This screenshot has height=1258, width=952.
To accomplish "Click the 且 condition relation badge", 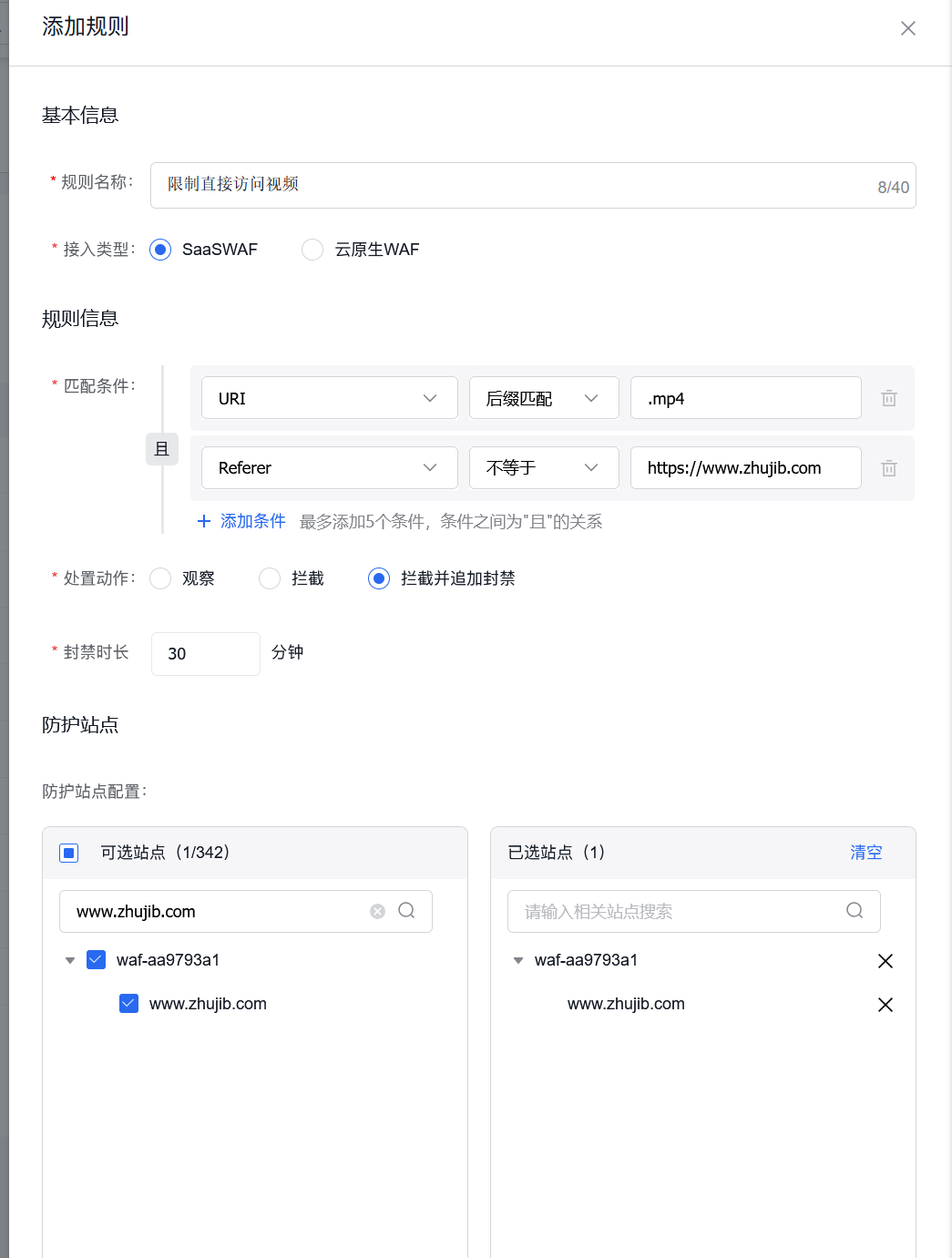I will coord(162,449).
